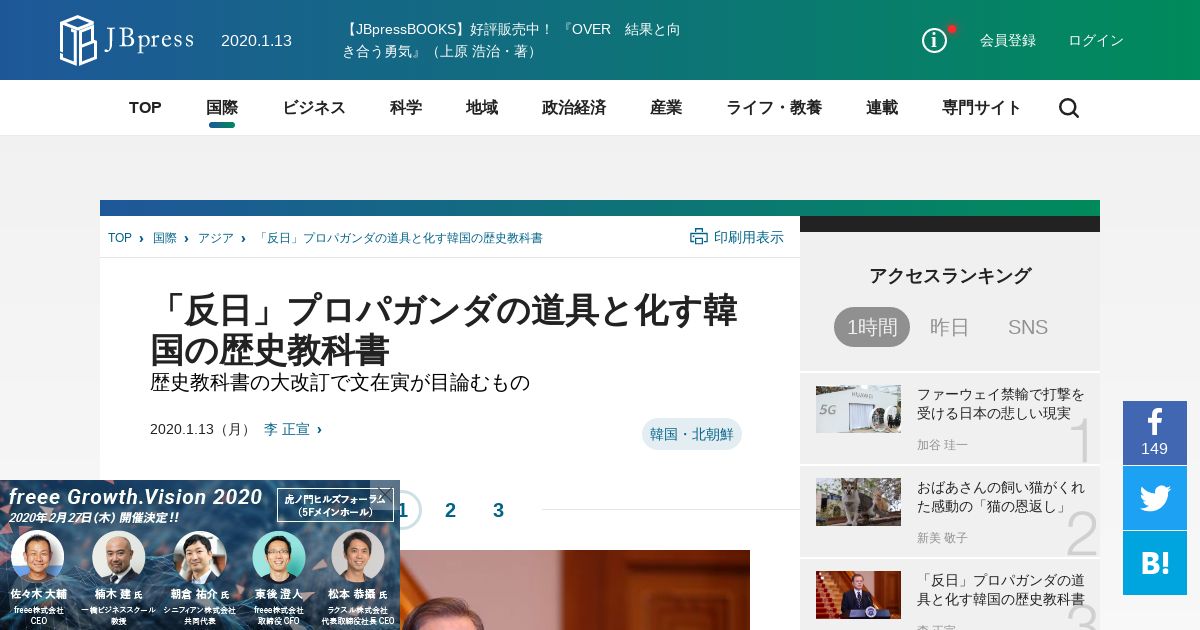Select ライフ・教養 navigation menu item
Viewport: 1200px width, 630px height.
774,108
